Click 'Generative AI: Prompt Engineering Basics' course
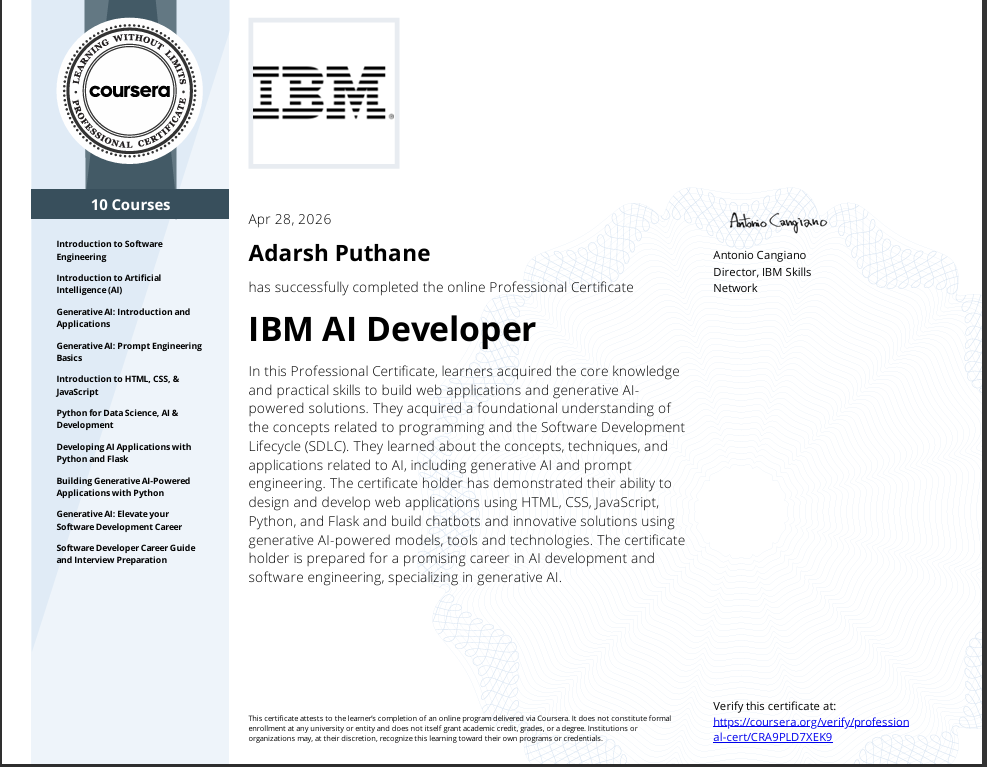The width and height of the screenshot is (987, 767). pos(129,352)
